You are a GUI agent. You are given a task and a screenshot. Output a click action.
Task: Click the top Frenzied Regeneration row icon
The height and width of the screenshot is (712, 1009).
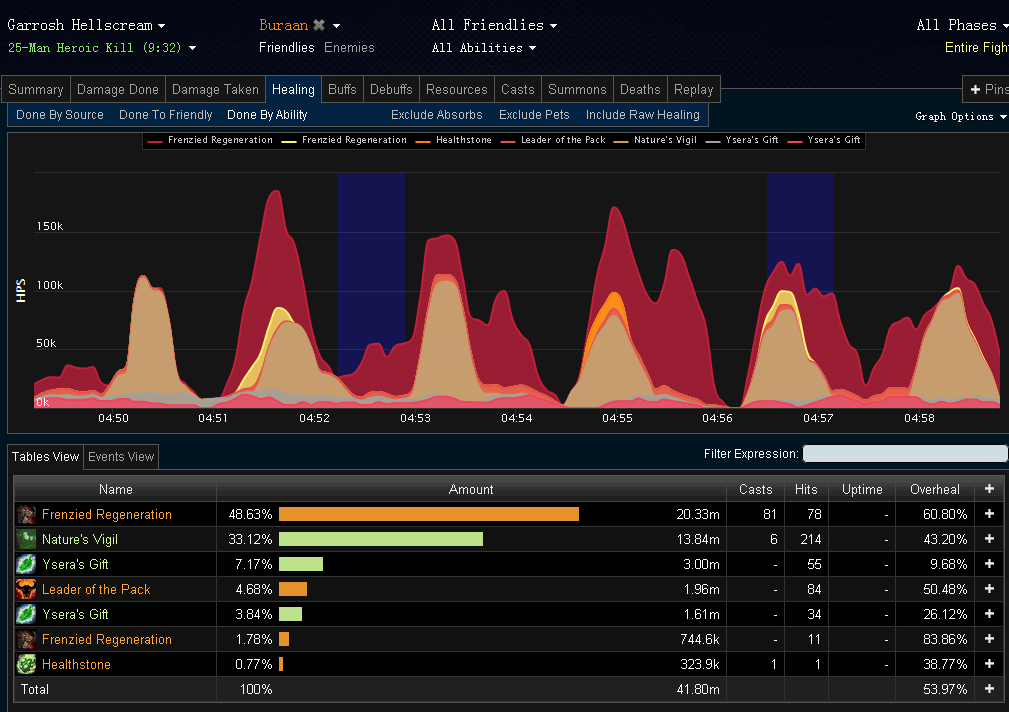[x=26, y=514]
